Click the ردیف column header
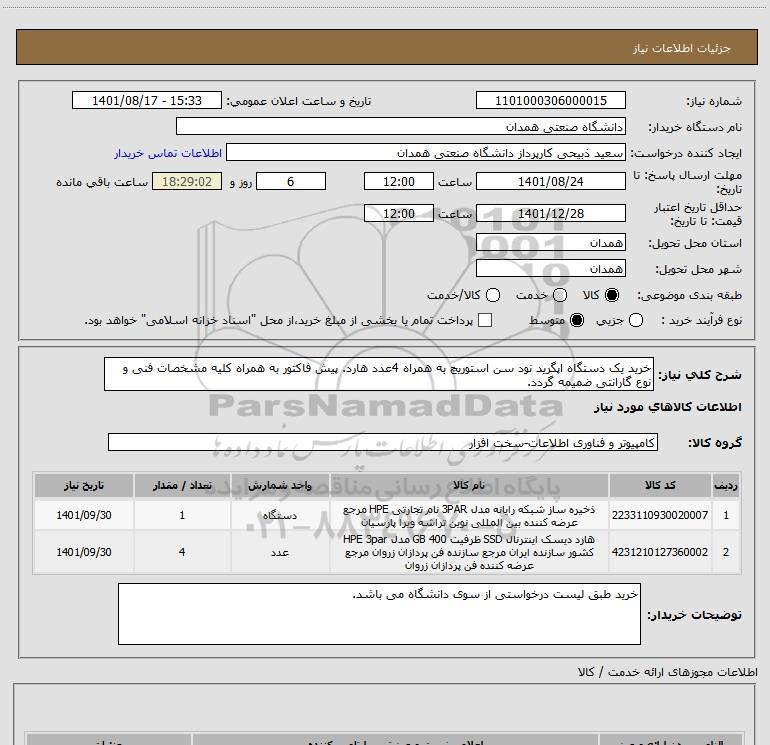 click(726, 485)
